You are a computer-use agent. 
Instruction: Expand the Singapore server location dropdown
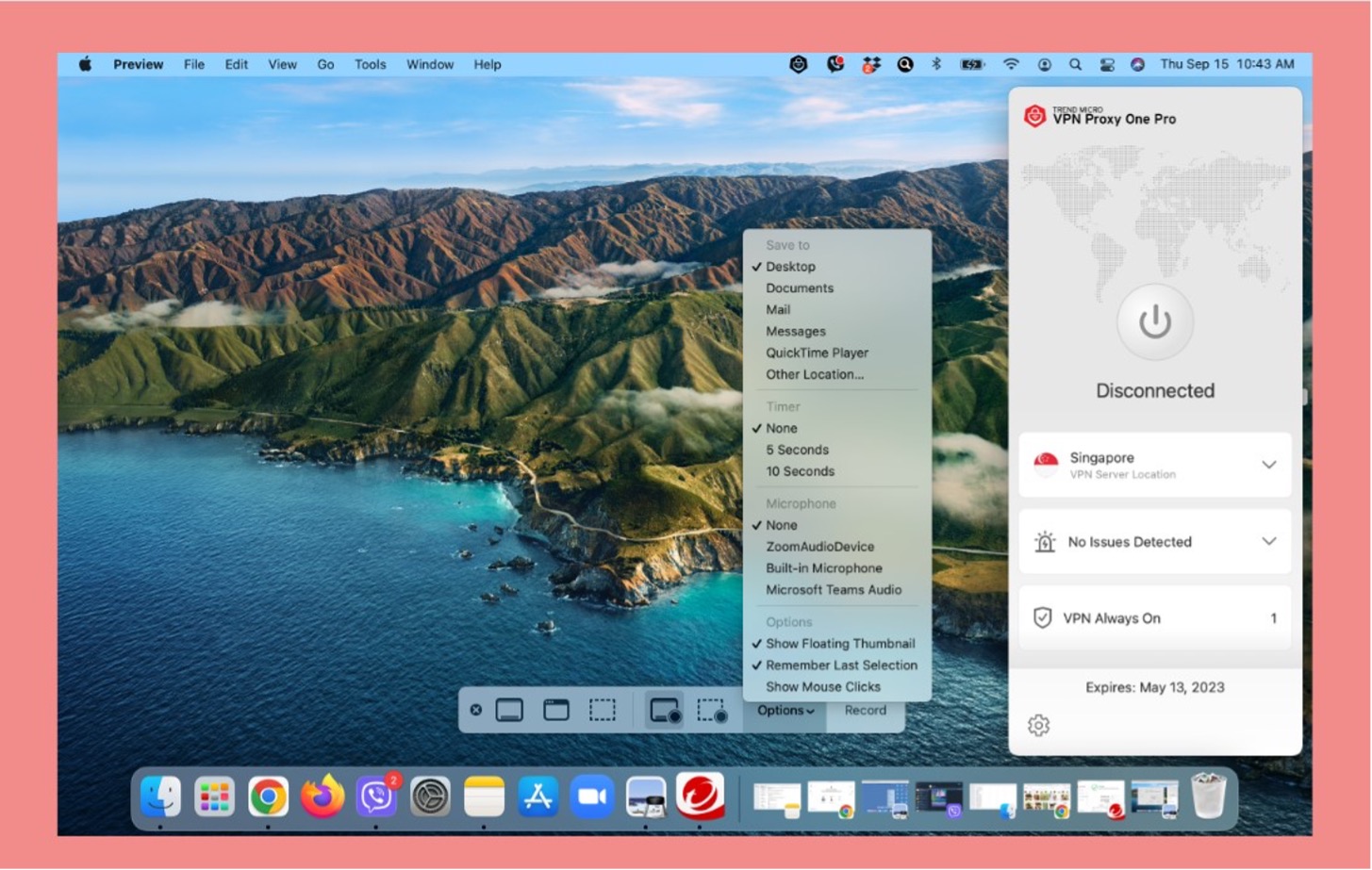click(1268, 465)
